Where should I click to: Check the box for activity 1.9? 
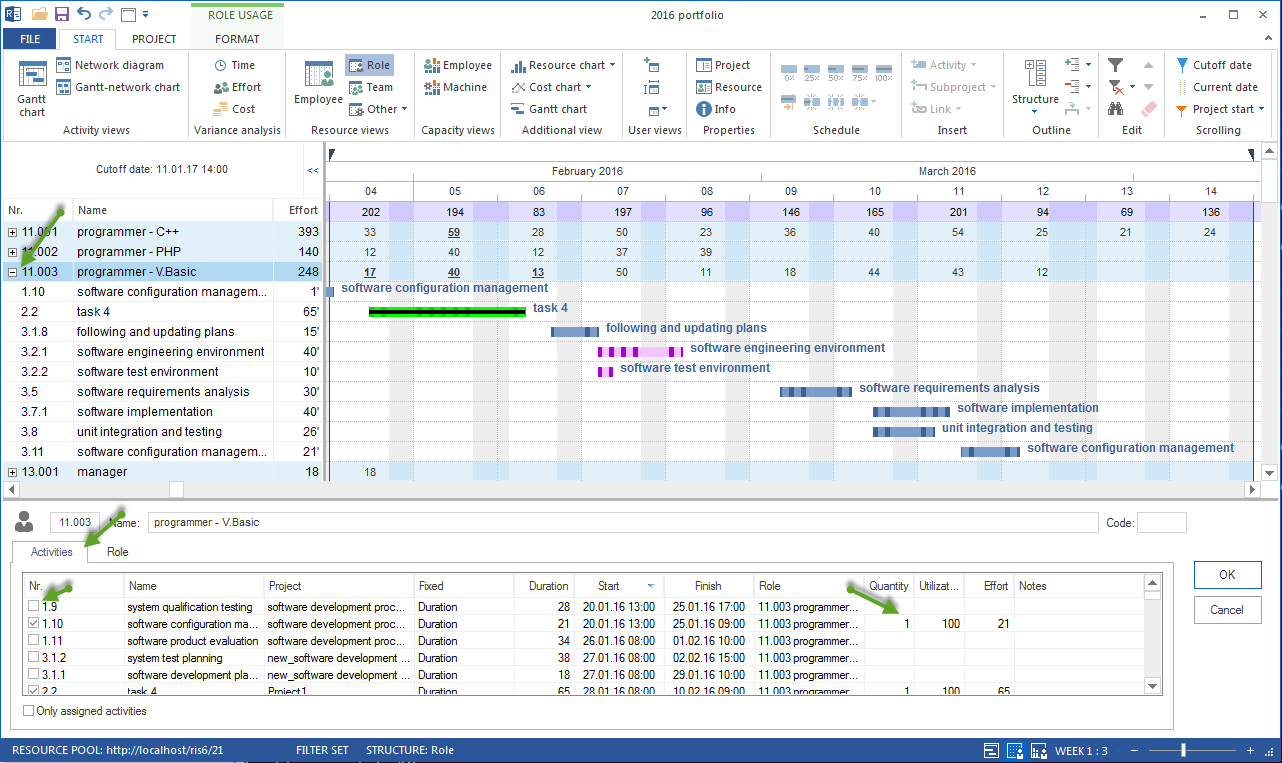pos(34,607)
